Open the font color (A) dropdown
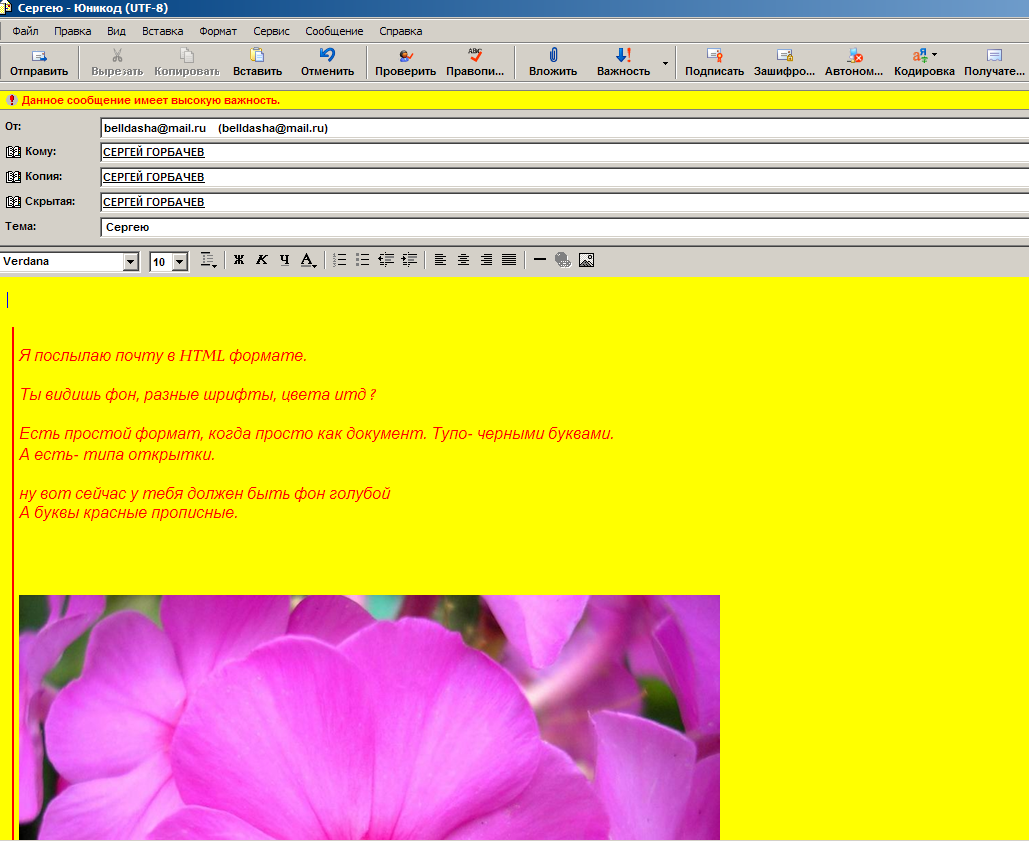The width and height of the screenshot is (1029, 841). [x=308, y=260]
